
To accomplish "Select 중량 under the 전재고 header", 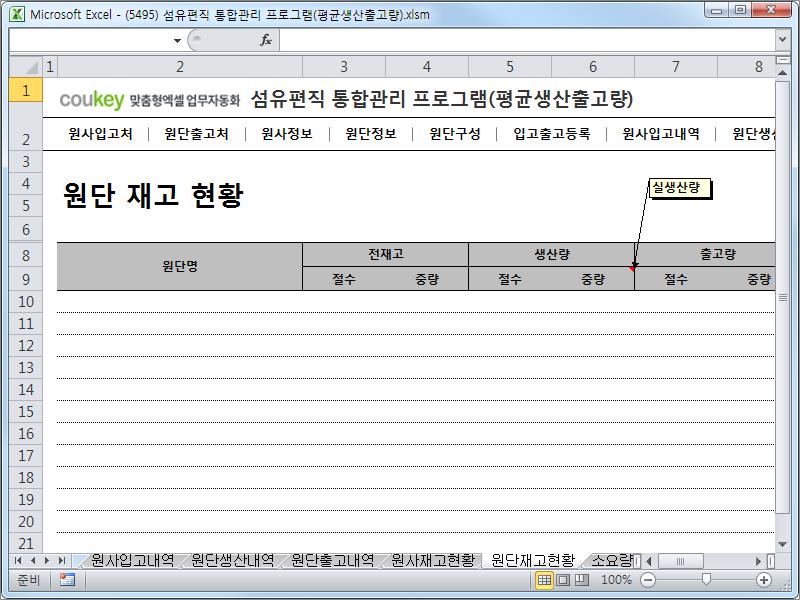I will (x=427, y=279).
